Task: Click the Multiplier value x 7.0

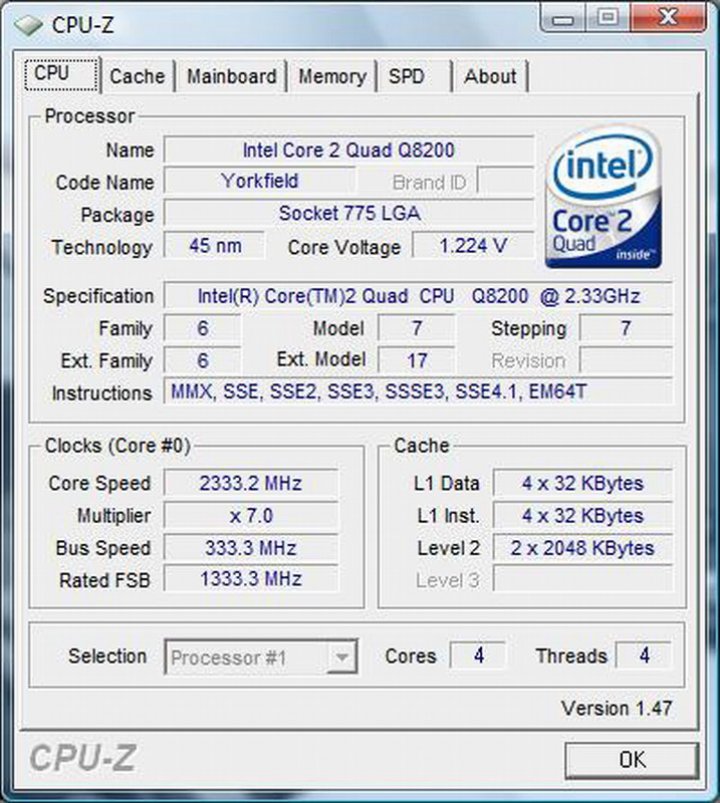Action: [251, 515]
